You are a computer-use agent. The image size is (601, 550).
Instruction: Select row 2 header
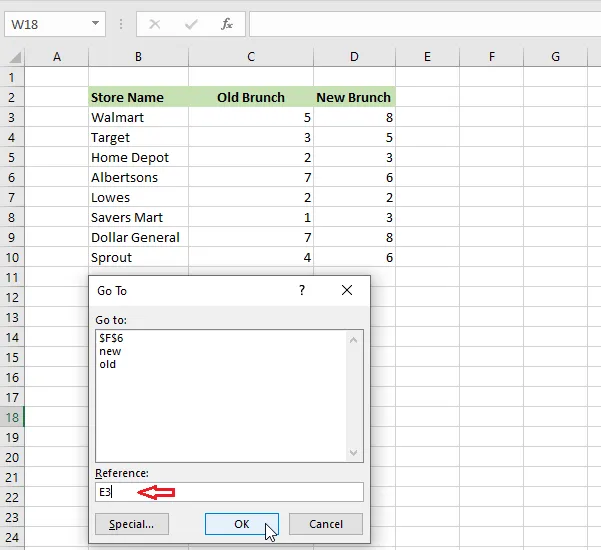[x=11, y=97]
